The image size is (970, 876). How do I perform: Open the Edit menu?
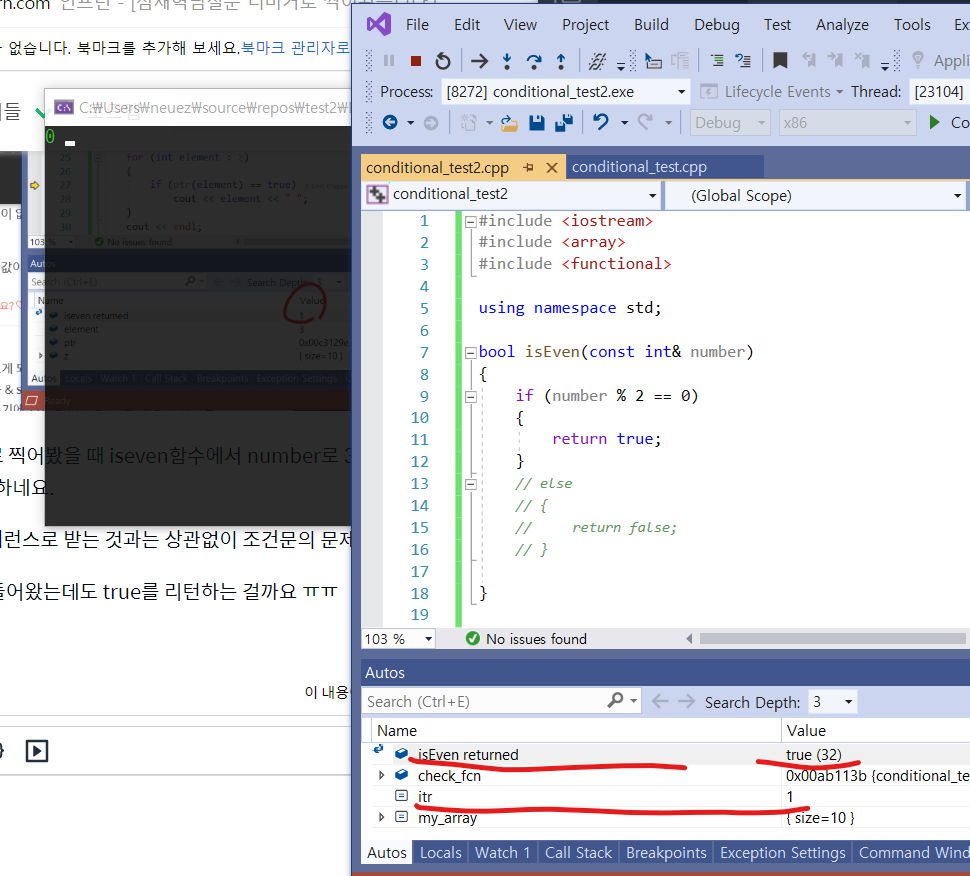[x=467, y=25]
